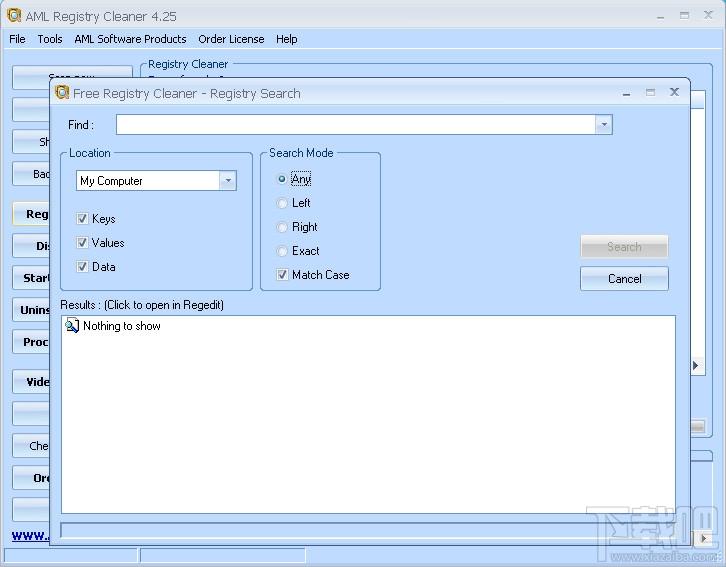Choose the Exact search mode
This screenshot has height=567, width=726.
[282, 251]
